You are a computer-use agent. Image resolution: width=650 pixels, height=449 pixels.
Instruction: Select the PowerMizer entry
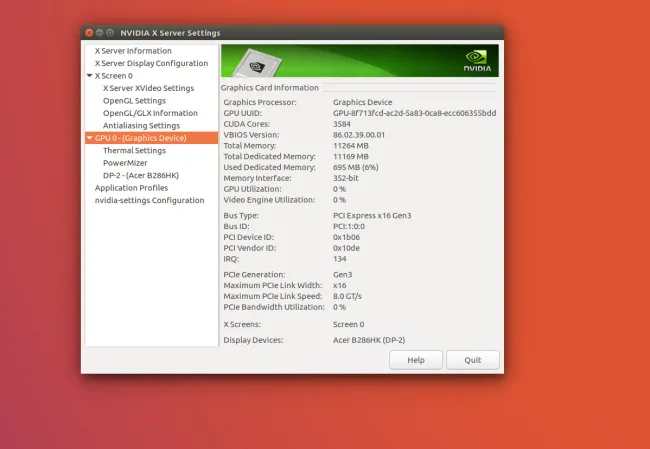coord(126,163)
